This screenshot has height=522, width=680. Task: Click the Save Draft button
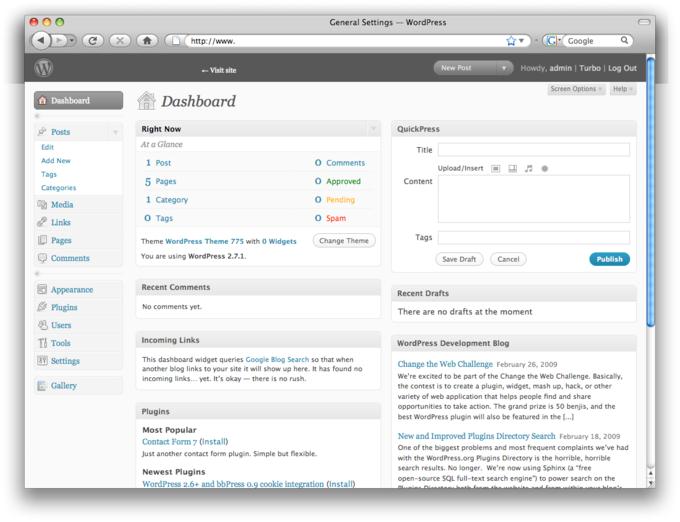tap(459, 259)
